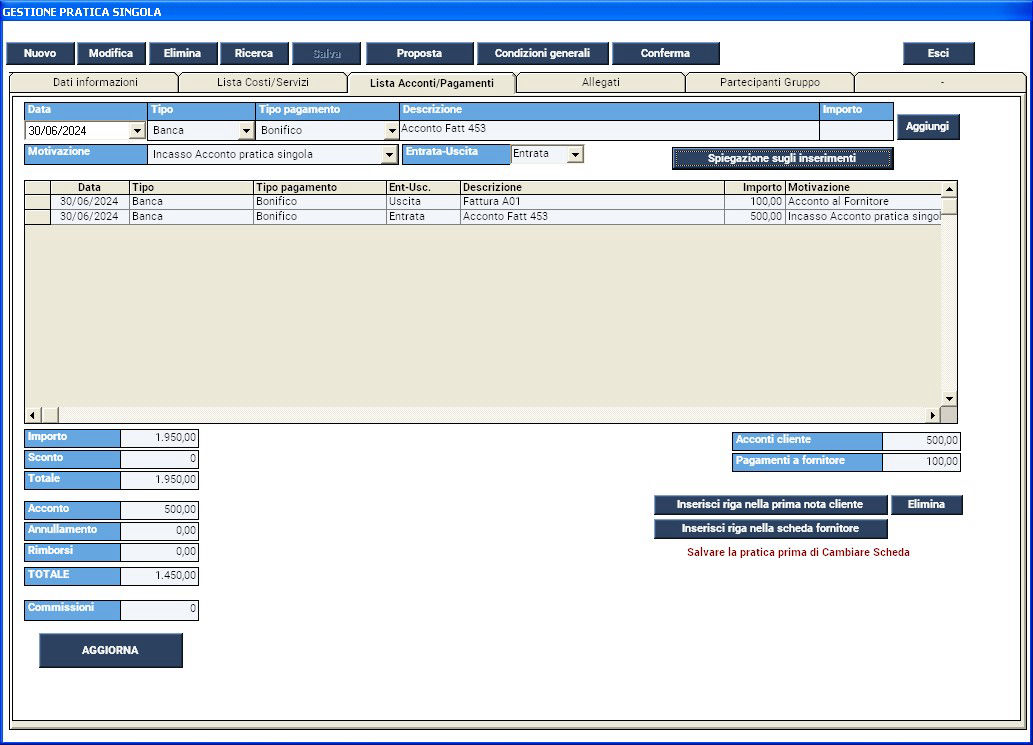The height and width of the screenshot is (745, 1033).
Task: Click the Nuovo button
Action: (x=40, y=54)
